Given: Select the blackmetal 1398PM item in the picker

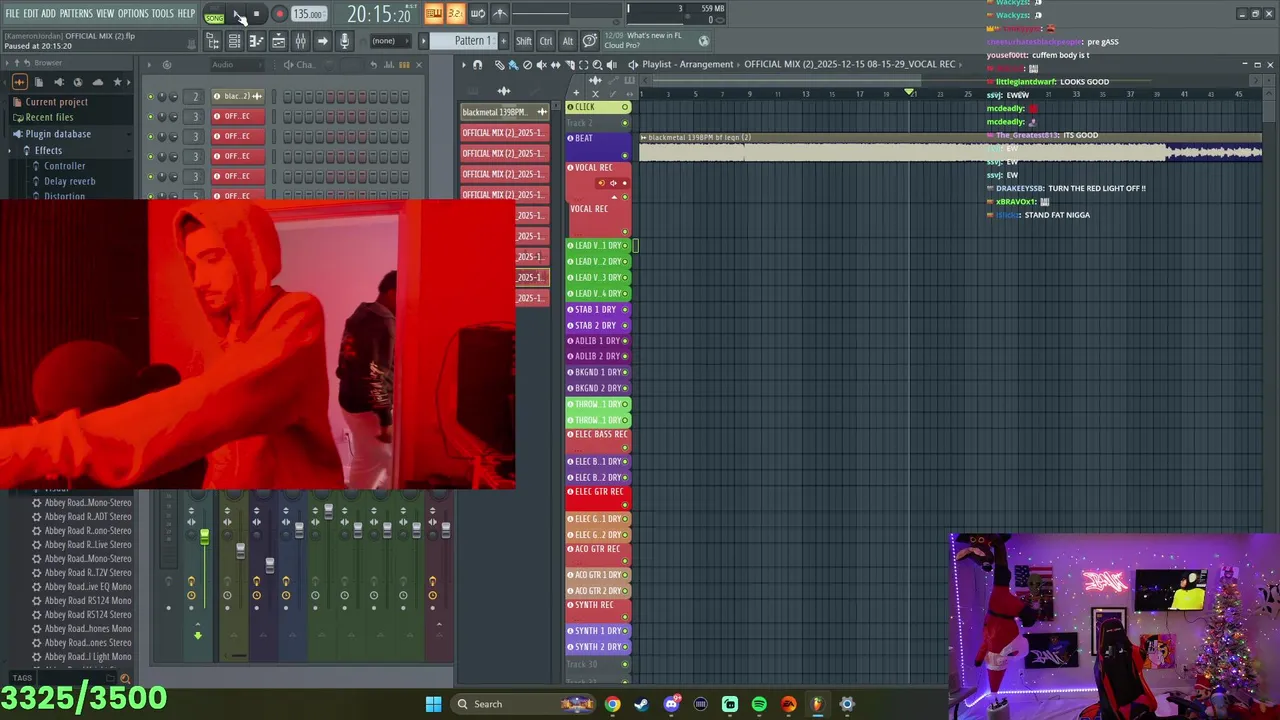Looking at the screenshot, I should [503, 112].
